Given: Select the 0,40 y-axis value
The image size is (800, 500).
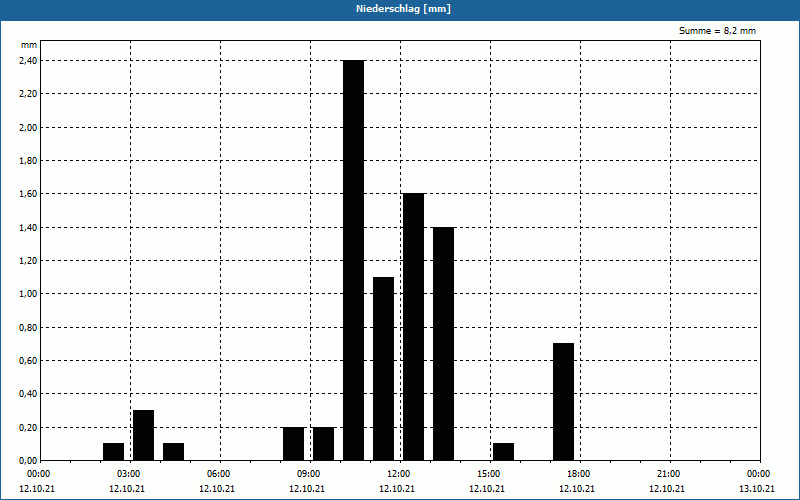Looking at the screenshot, I should point(28,394).
